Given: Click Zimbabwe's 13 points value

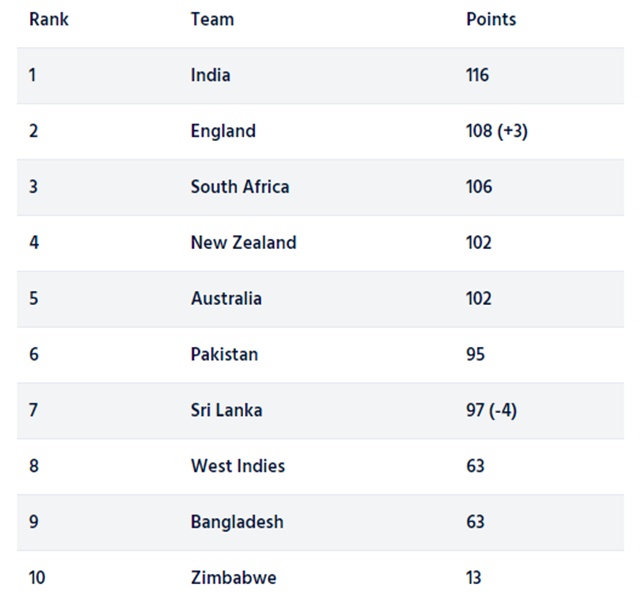Looking at the screenshot, I should pyautogui.click(x=474, y=578).
